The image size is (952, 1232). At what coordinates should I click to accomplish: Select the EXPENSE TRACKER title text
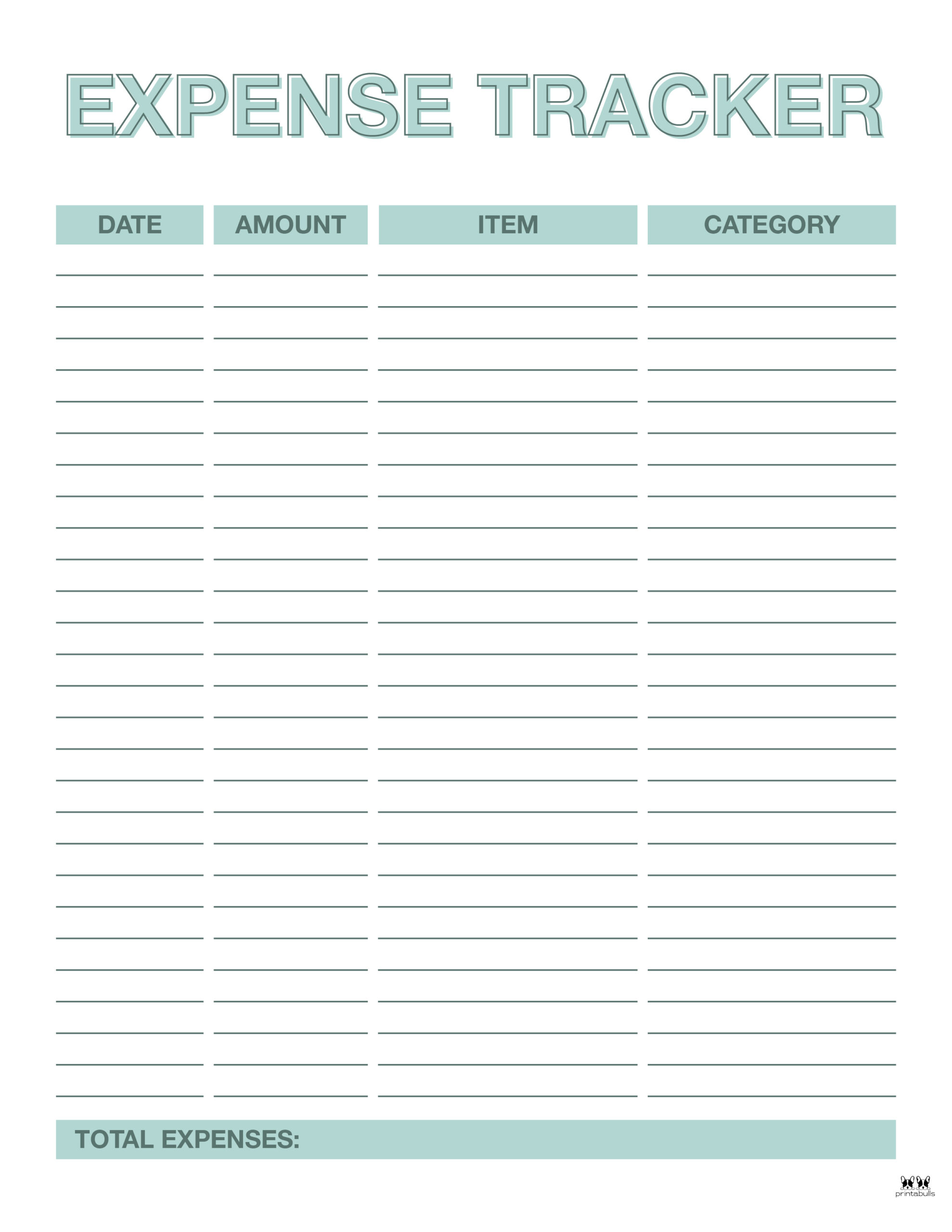[476, 95]
